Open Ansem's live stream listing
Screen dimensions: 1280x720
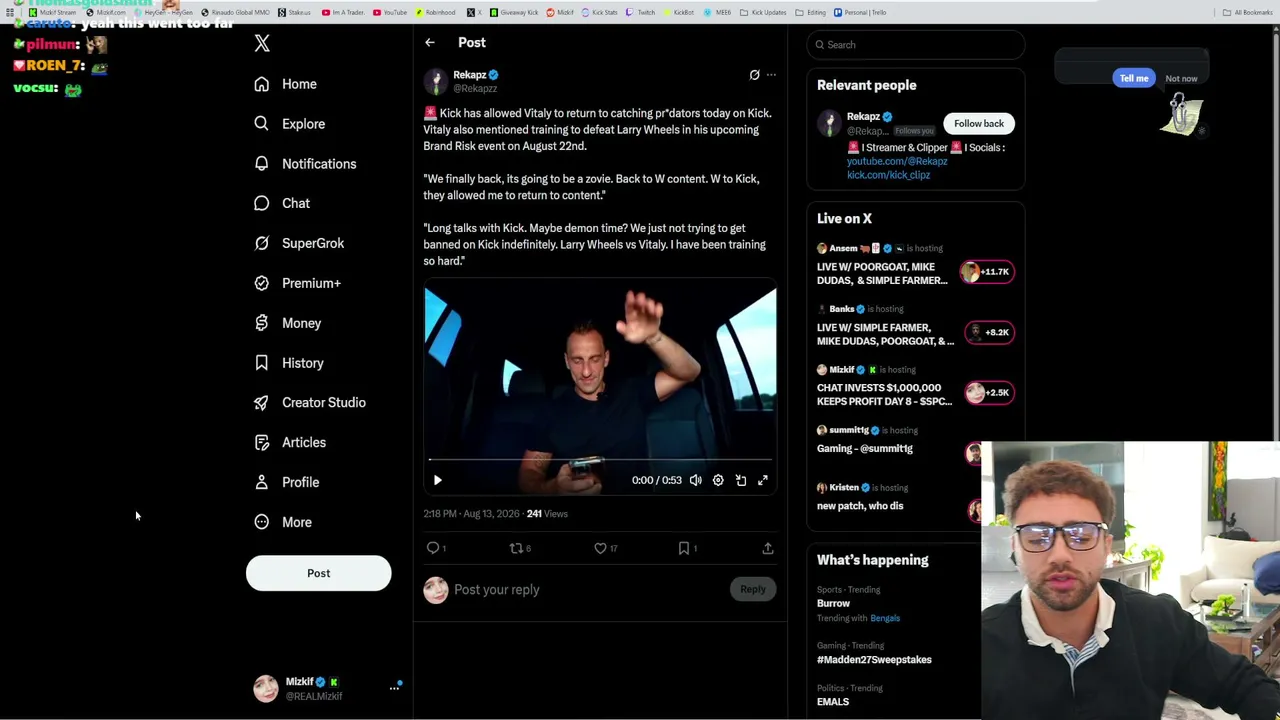tap(915, 266)
